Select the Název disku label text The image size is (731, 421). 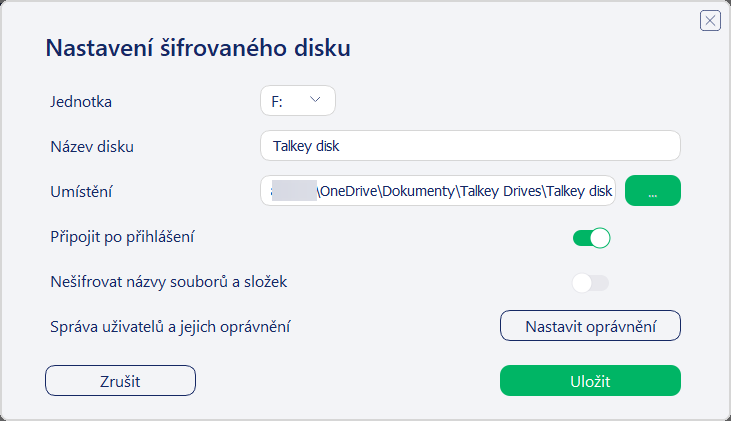pyautogui.click(x=92, y=146)
